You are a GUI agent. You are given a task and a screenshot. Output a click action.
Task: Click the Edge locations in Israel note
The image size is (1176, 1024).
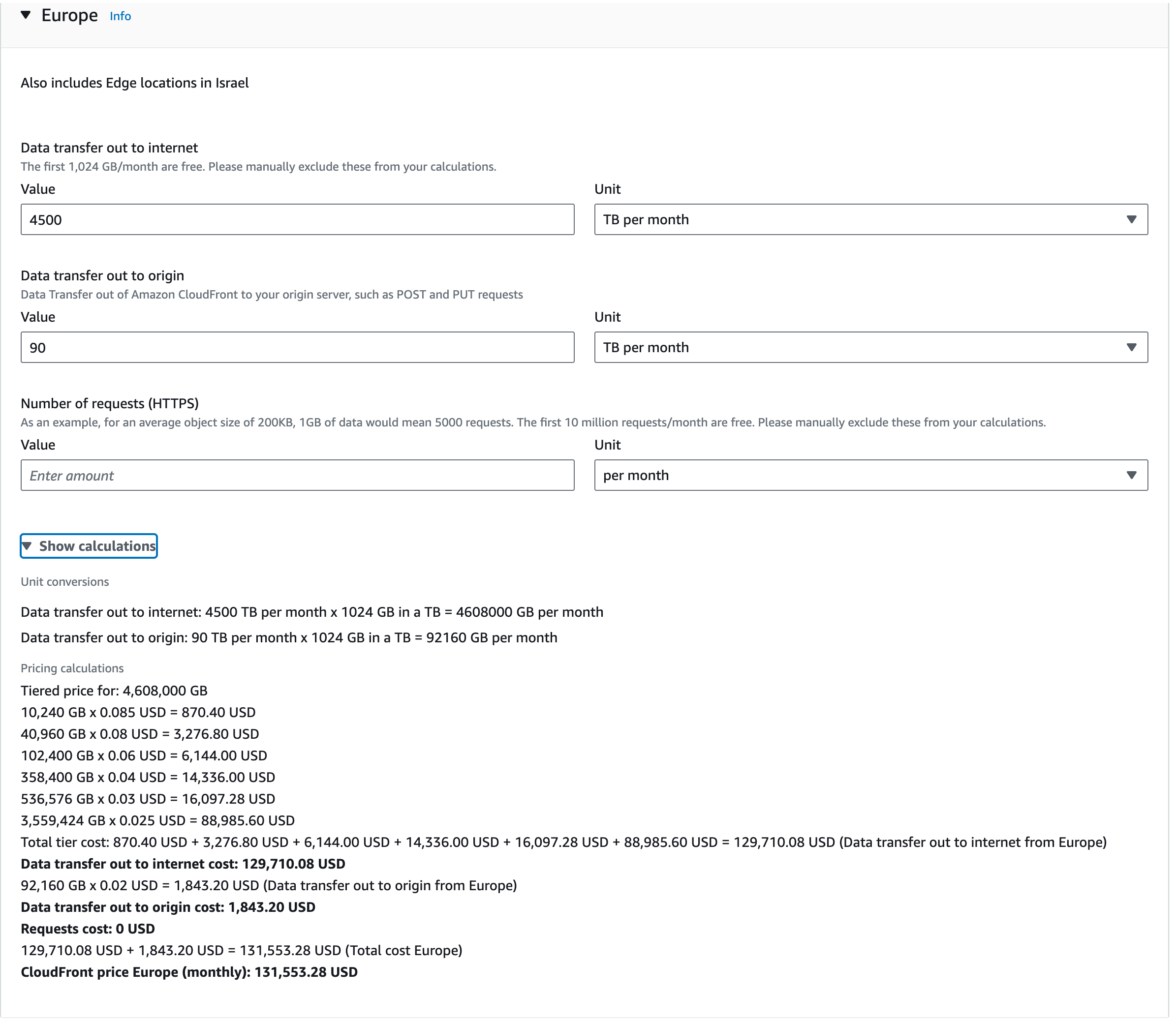coord(134,84)
